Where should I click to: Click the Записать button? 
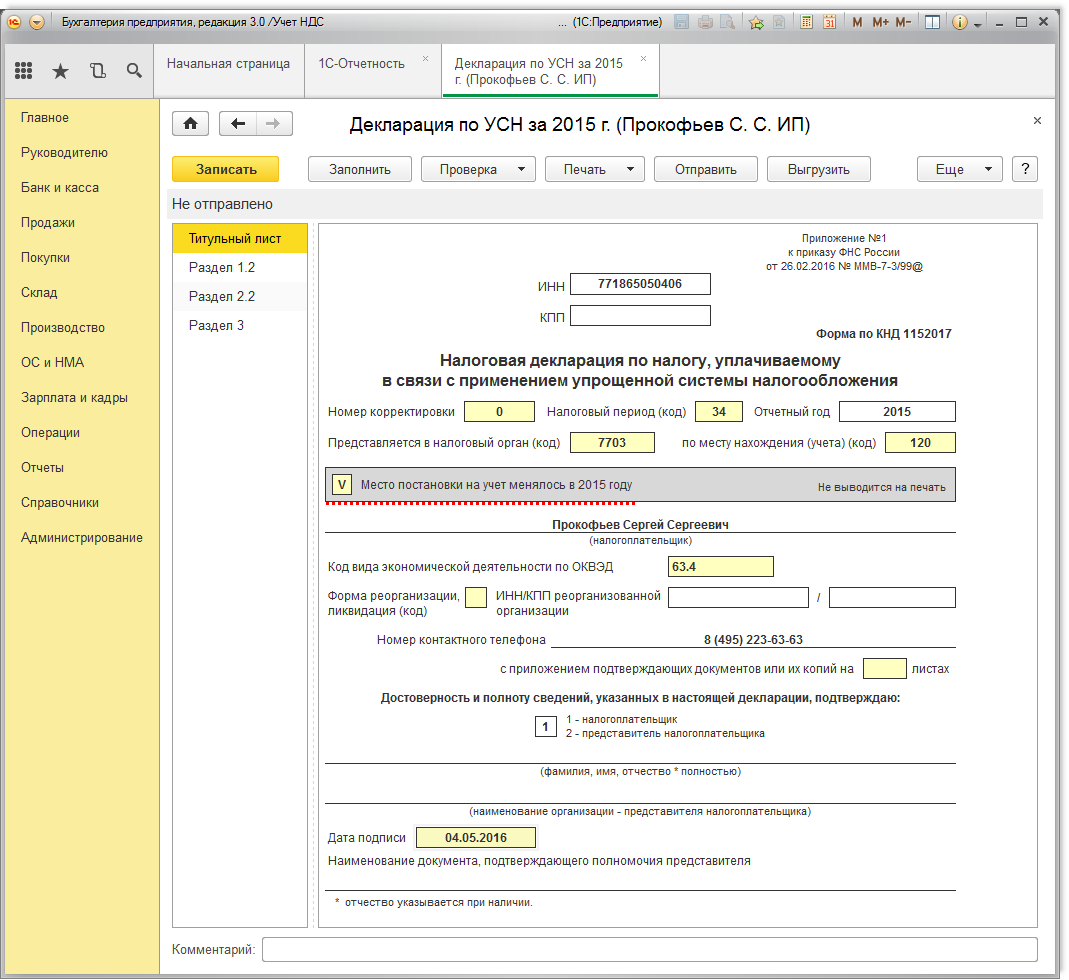pos(226,169)
